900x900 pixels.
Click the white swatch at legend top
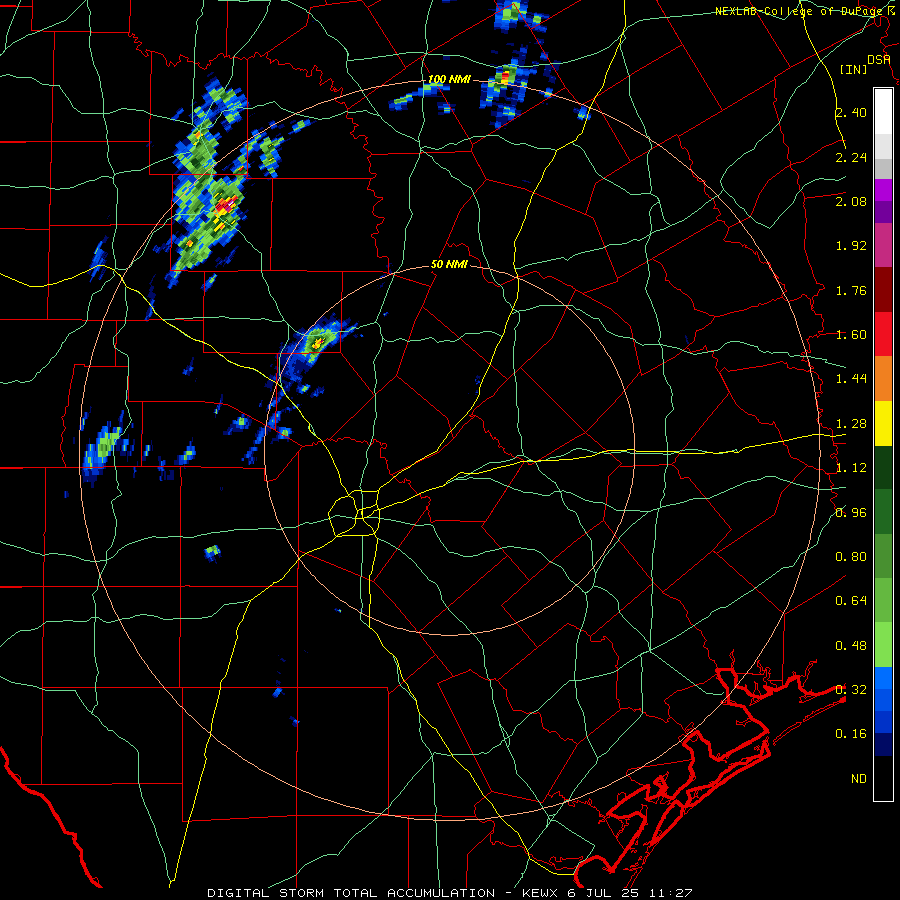(x=883, y=111)
